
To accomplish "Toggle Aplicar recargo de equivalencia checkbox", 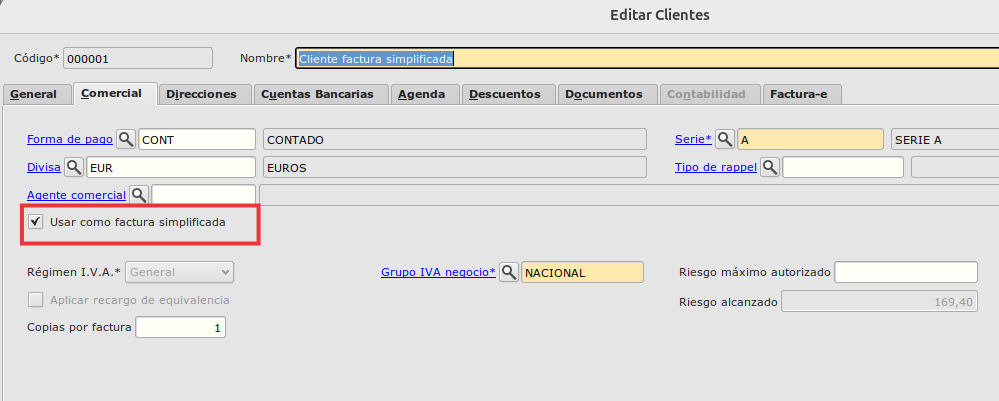I will coord(36,300).
